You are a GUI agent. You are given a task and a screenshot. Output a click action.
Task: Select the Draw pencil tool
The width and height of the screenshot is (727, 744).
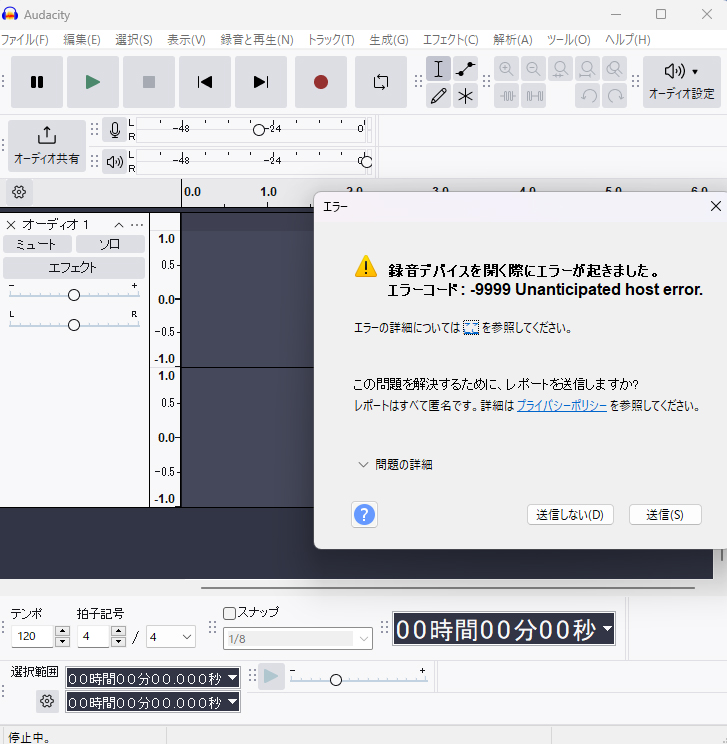point(438,96)
